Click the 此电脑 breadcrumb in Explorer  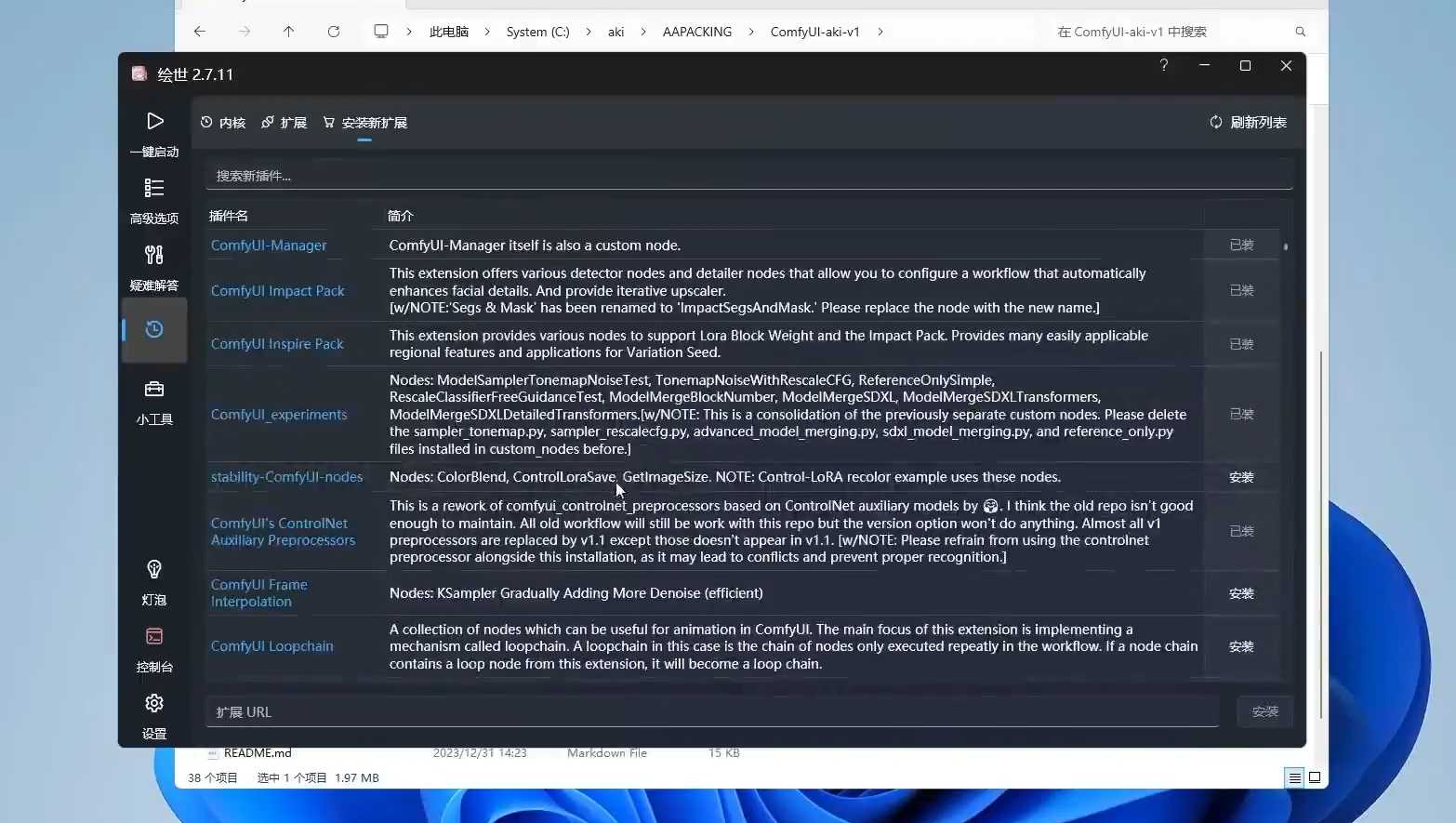pyautogui.click(x=449, y=32)
